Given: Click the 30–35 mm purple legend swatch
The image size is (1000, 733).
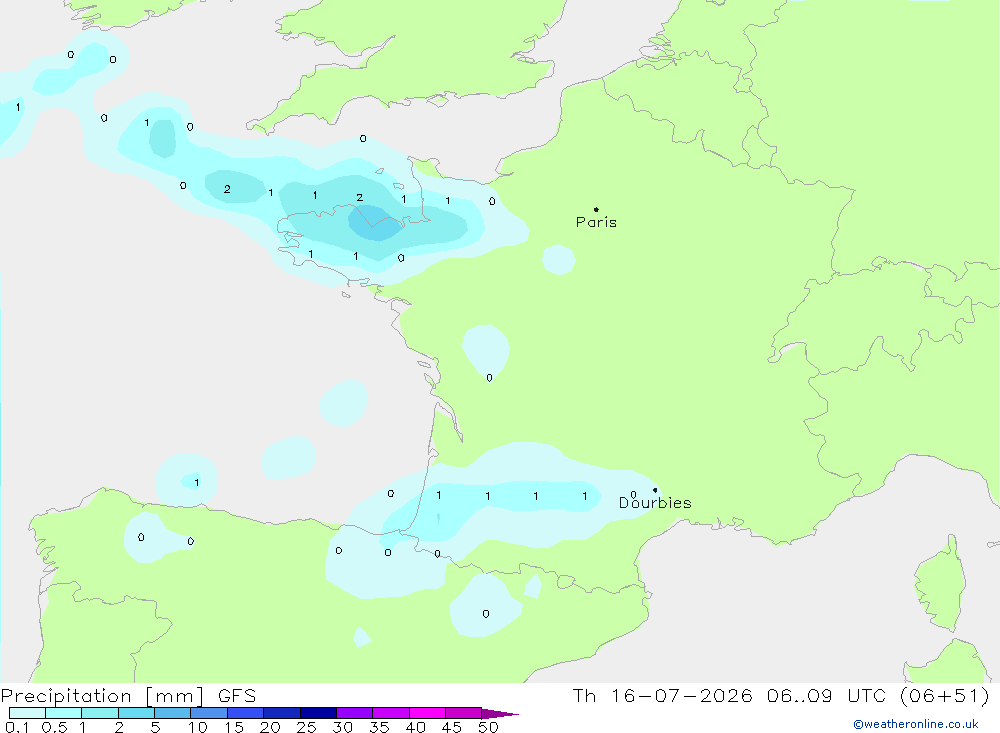Looking at the screenshot, I should tap(354, 713).
